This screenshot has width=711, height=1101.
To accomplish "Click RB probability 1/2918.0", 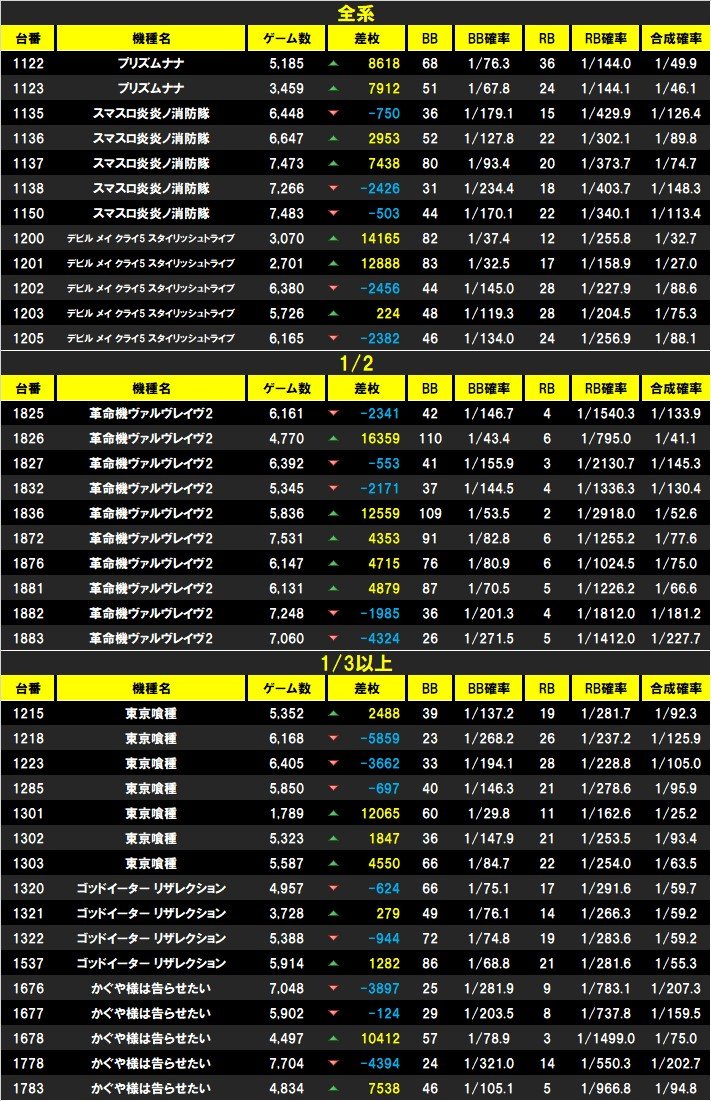I will (x=606, y=514).
